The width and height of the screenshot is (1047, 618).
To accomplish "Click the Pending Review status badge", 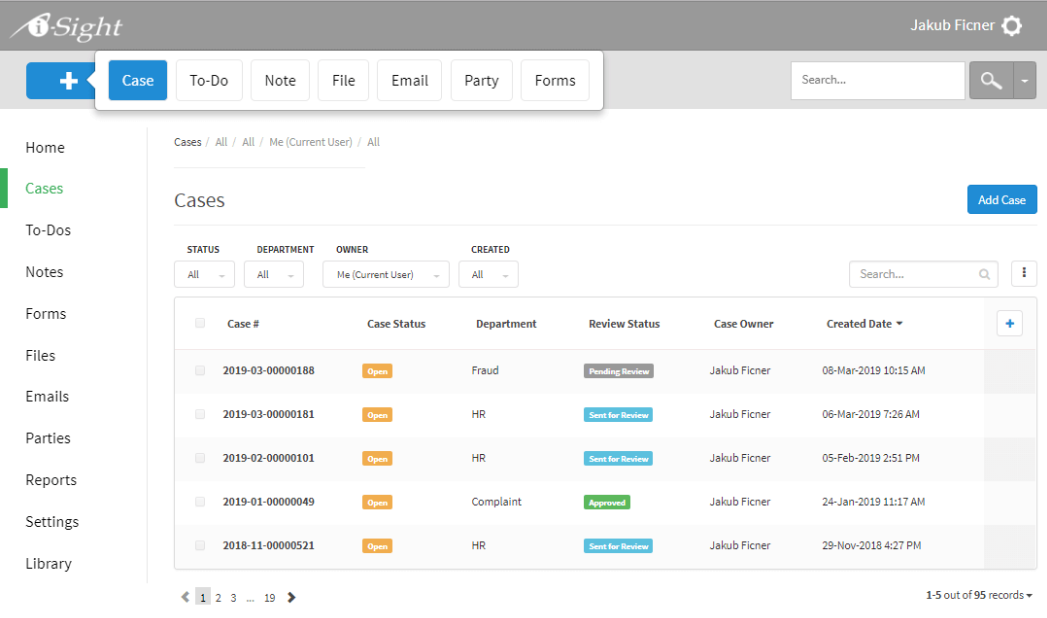I will point(618,371).
